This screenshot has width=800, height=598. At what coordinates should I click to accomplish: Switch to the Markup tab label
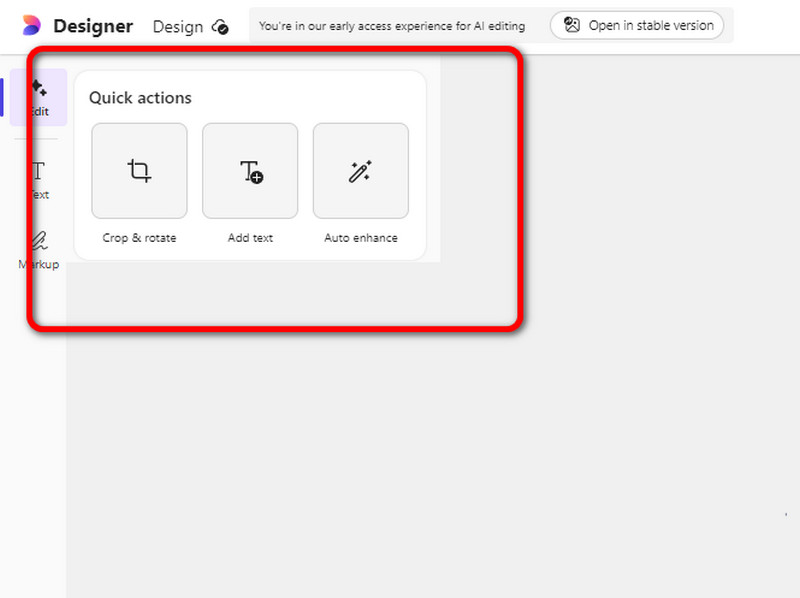(x=39, y=265)
